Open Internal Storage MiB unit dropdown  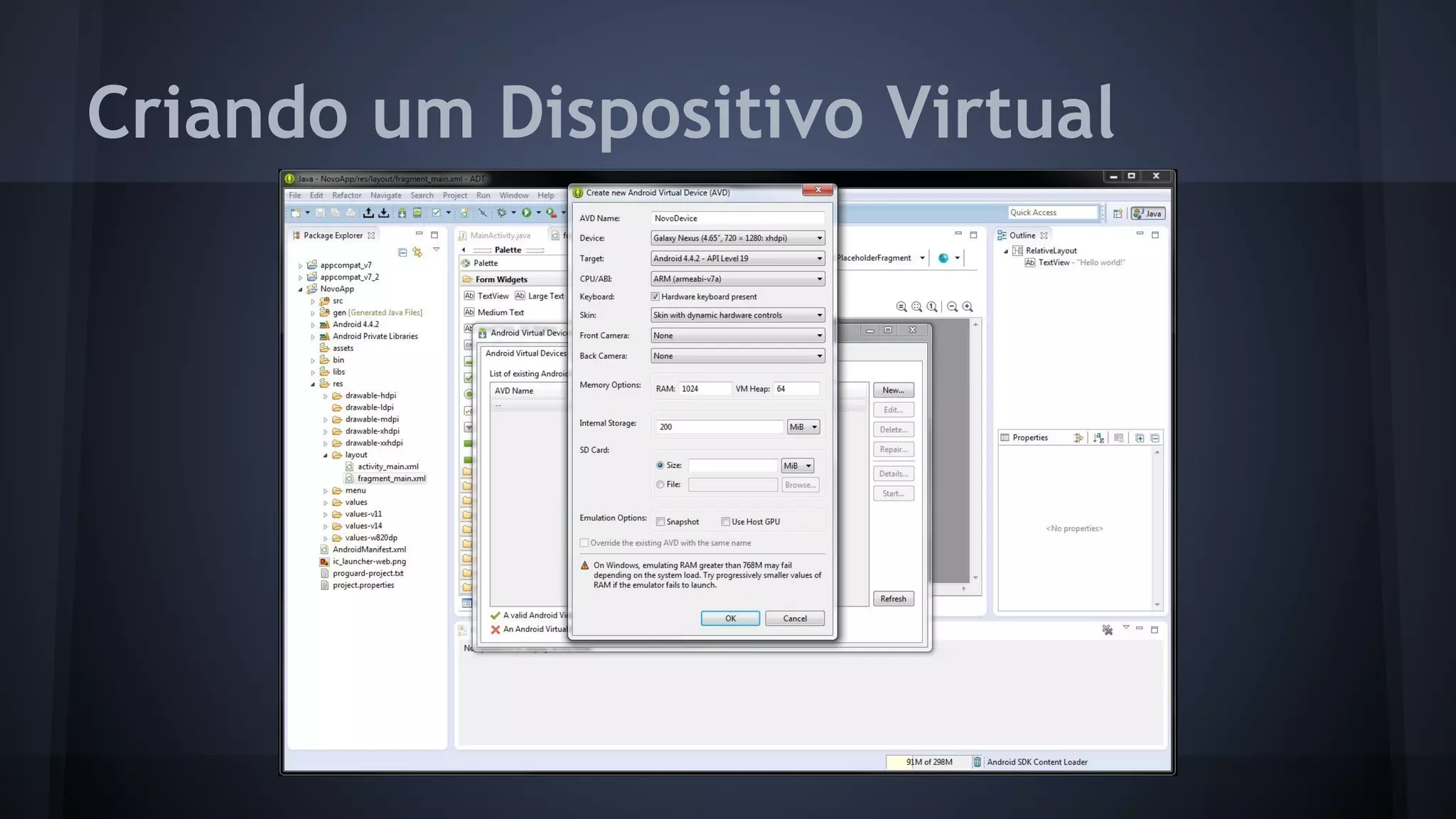coord(803,427)
